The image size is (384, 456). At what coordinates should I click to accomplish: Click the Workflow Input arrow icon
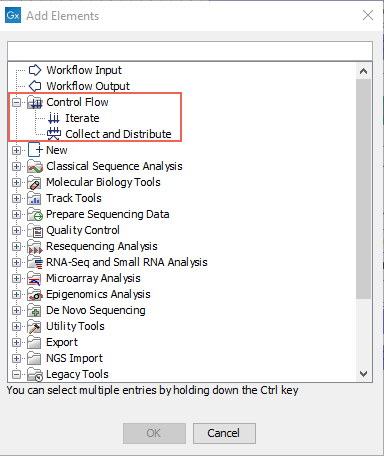(35, 70)
